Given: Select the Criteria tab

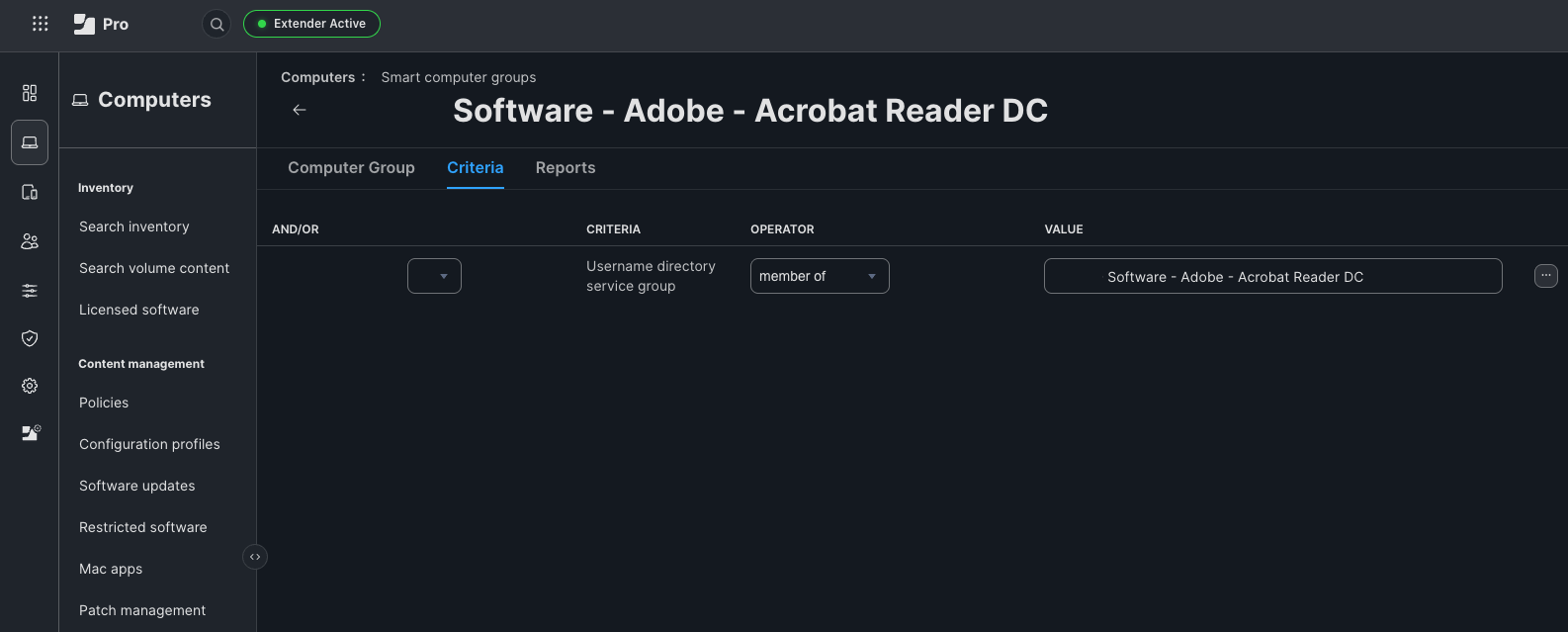Looking at the screenshot, I should tap(476, 168).
